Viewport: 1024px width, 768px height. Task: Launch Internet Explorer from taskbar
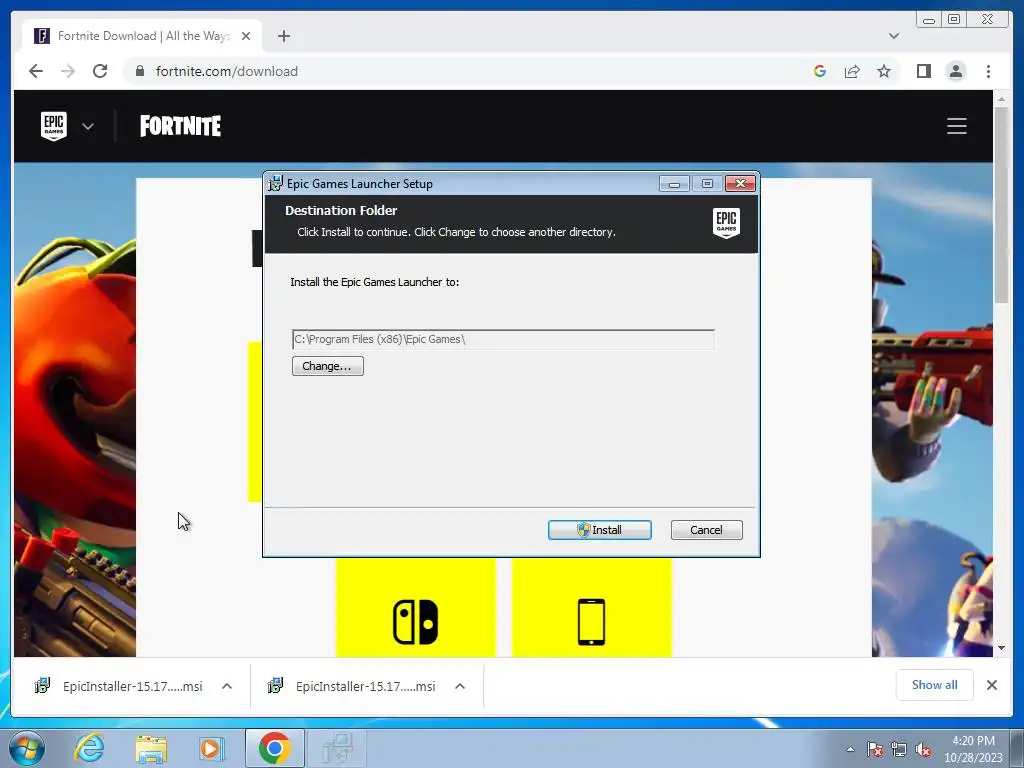(x=89, y=748)
